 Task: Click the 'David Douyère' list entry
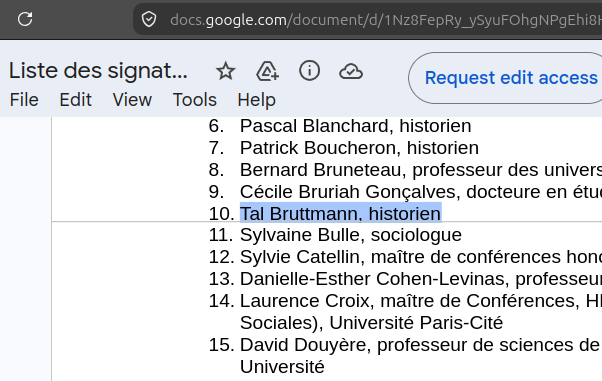(x=421, y=345)
